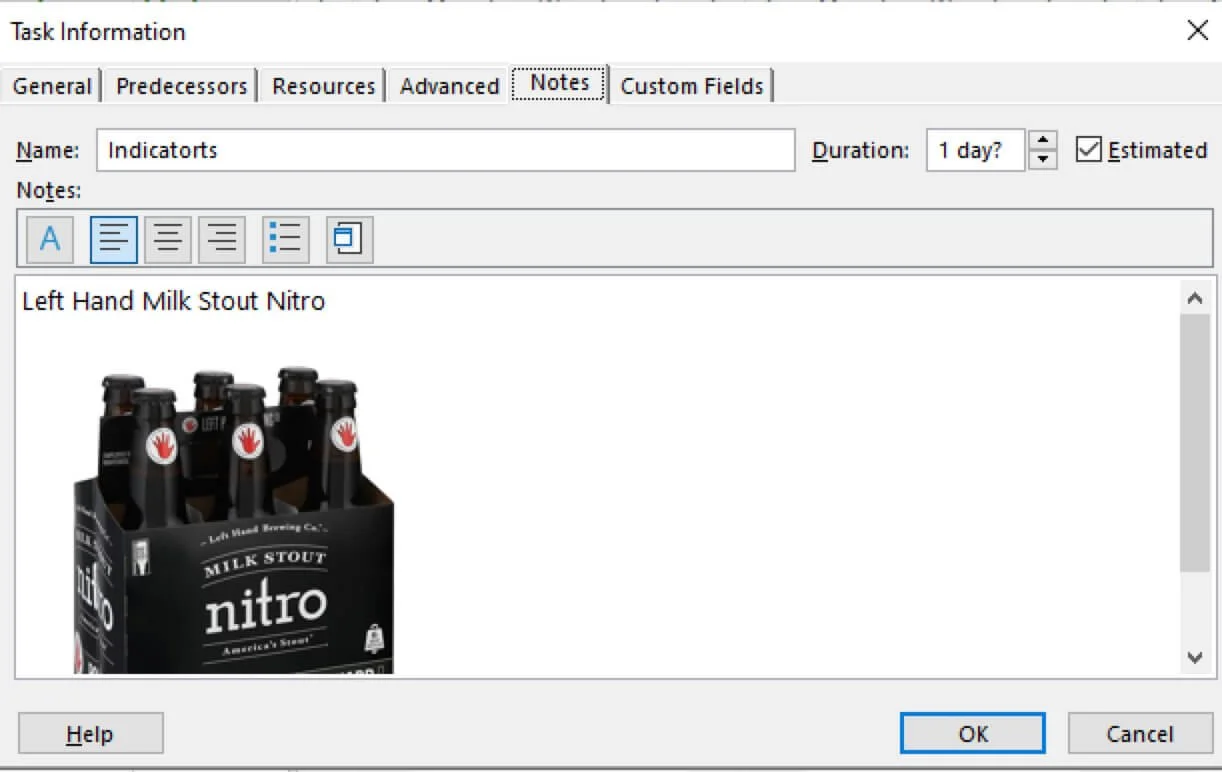This screenshot has height=772, width=1222.
Task: Apply Center alignment to notes text
Action: point(168,239)
